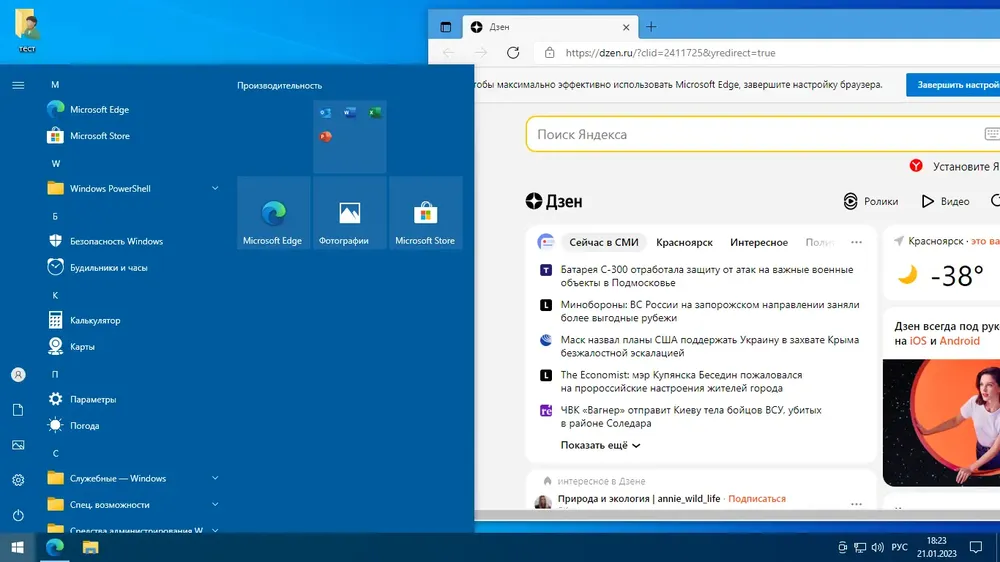Screen dimensions: 1000x562
Task: Open Office apps tile folder
Action: click(349, 137)
